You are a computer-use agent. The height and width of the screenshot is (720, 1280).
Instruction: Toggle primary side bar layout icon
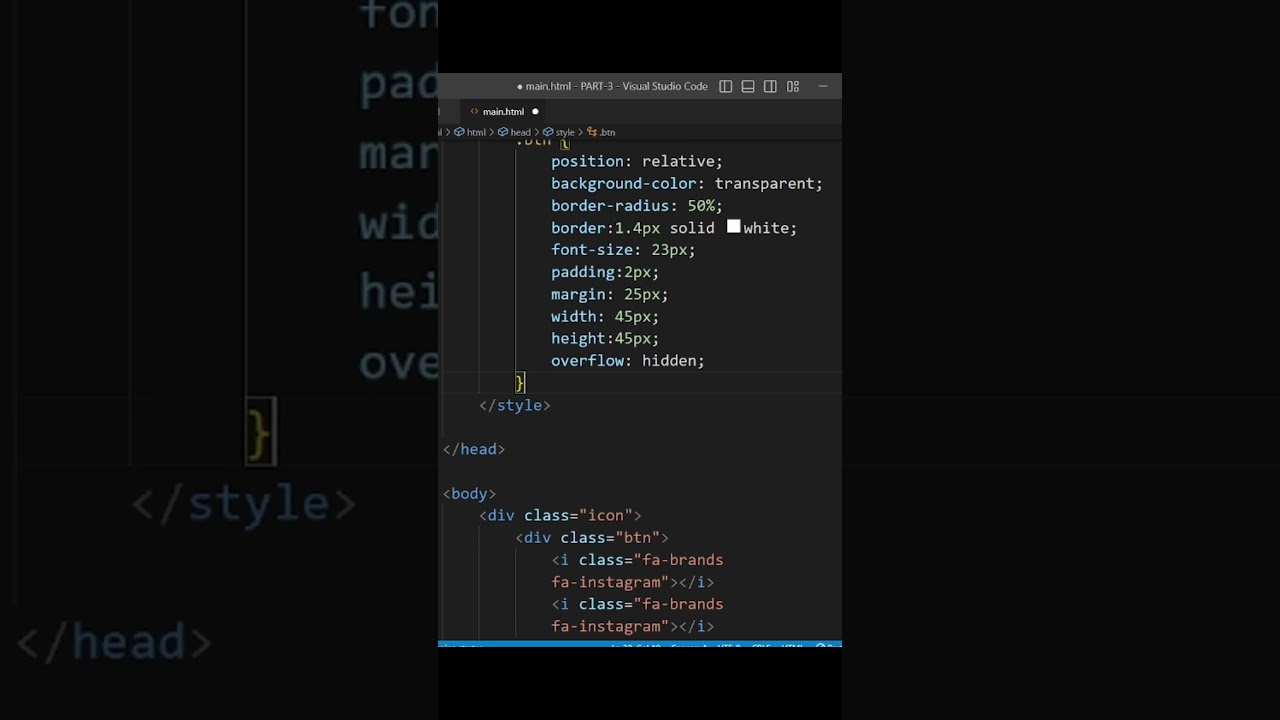(x=726, y=87)
